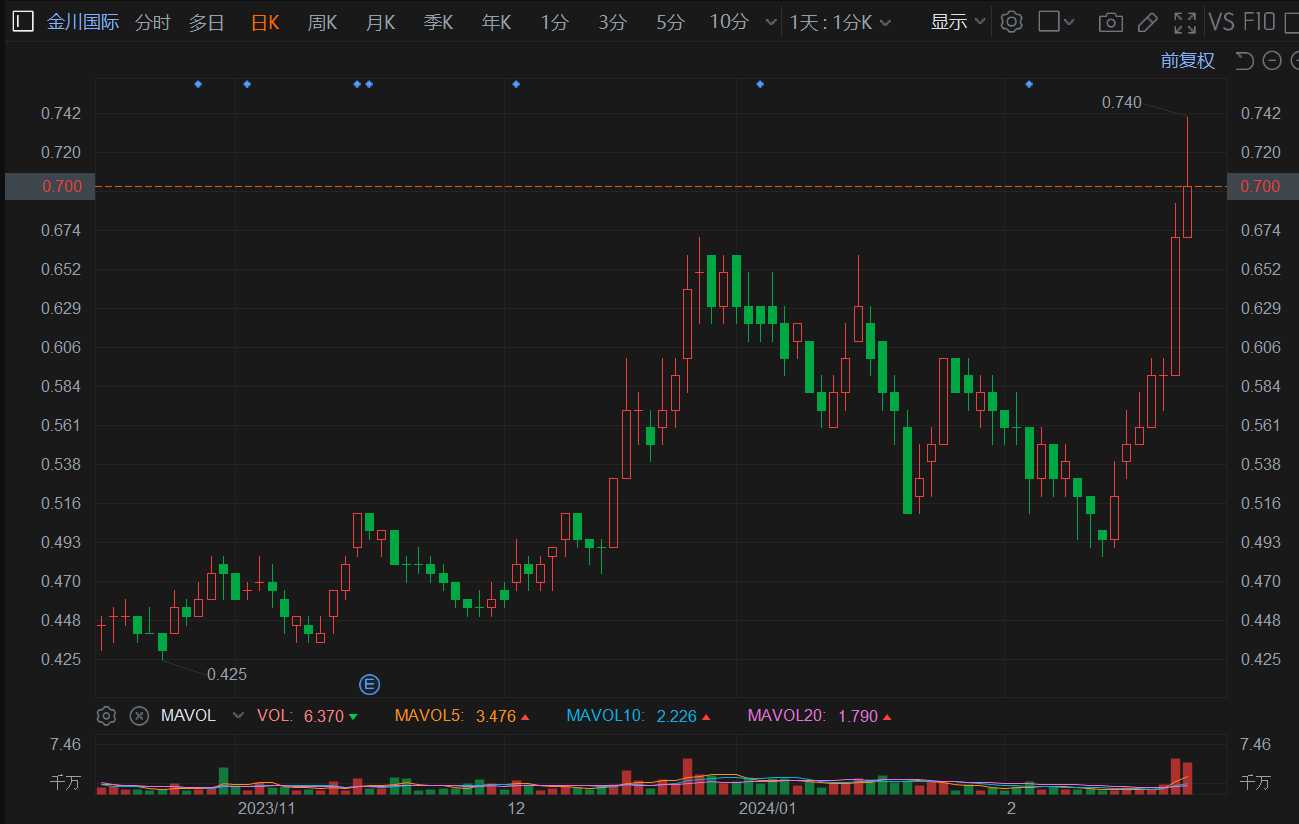Click the 金川国际 stock name

83,22
